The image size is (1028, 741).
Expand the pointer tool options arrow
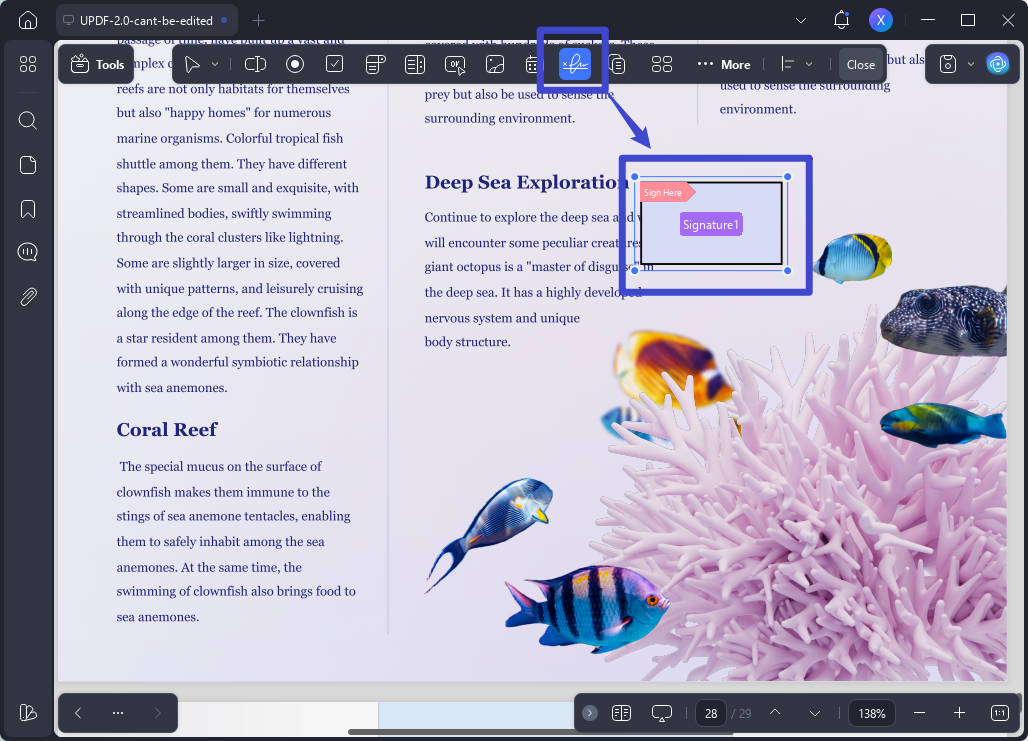214,64
